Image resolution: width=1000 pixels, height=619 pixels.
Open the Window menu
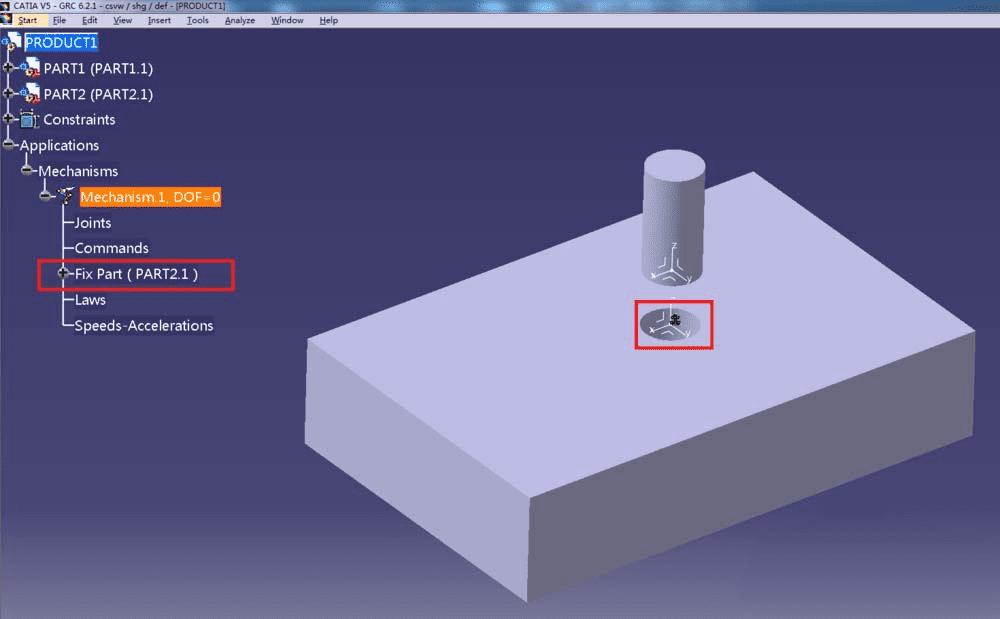click(x=287, y=20)
